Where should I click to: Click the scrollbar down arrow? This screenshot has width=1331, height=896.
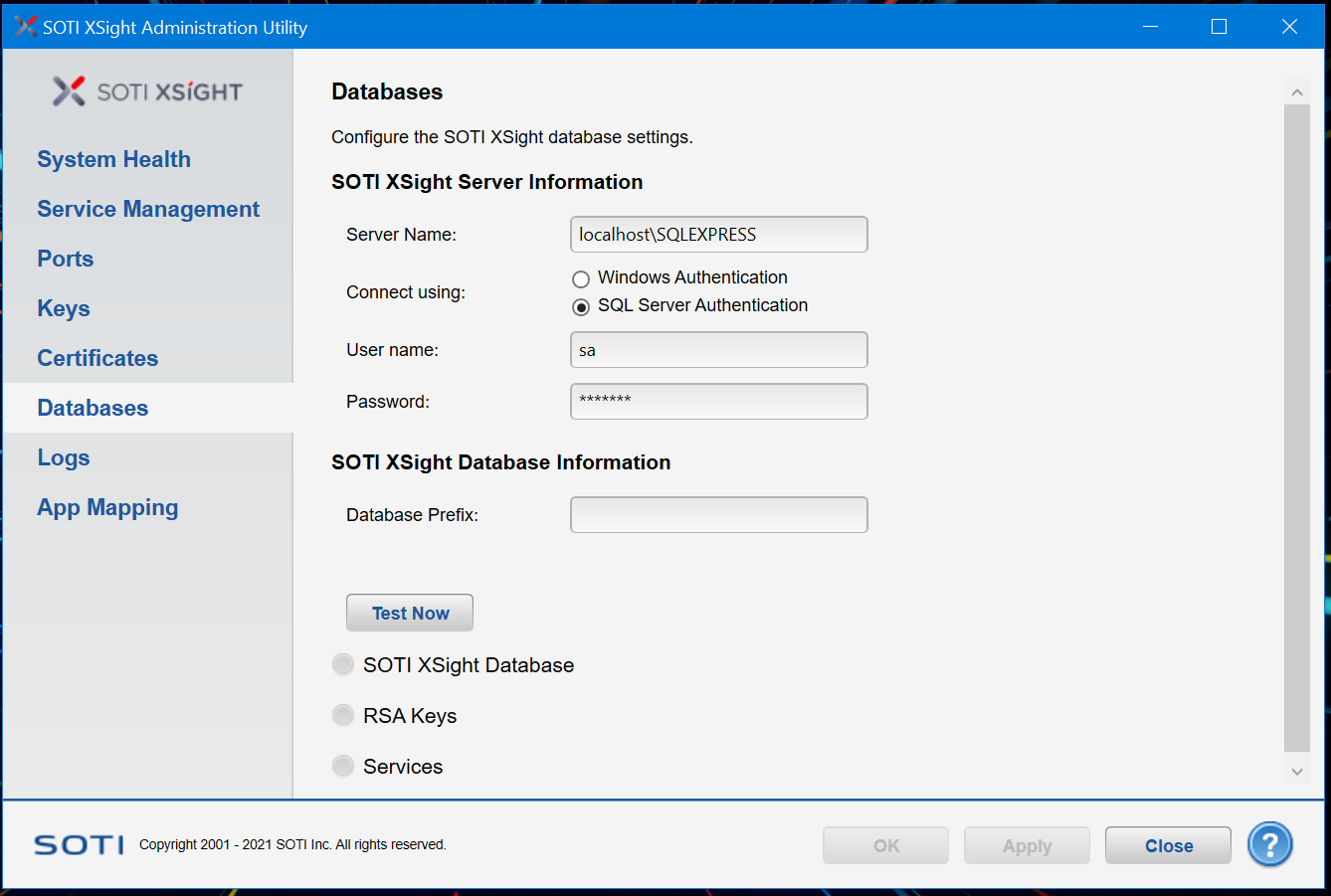point(1297,771)
